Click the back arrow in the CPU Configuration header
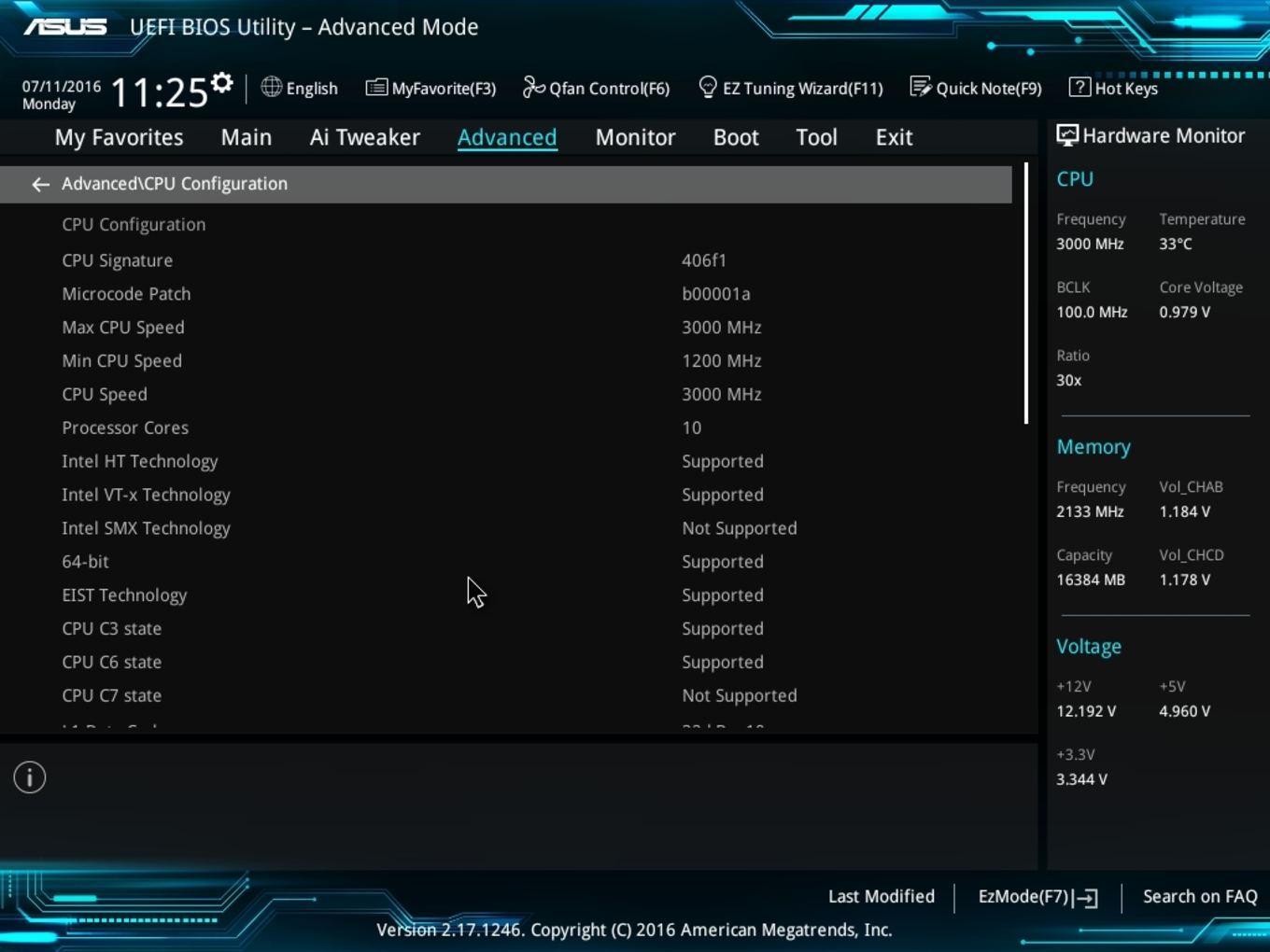Viewport: 1270px width, 952px height. (40, 185)
